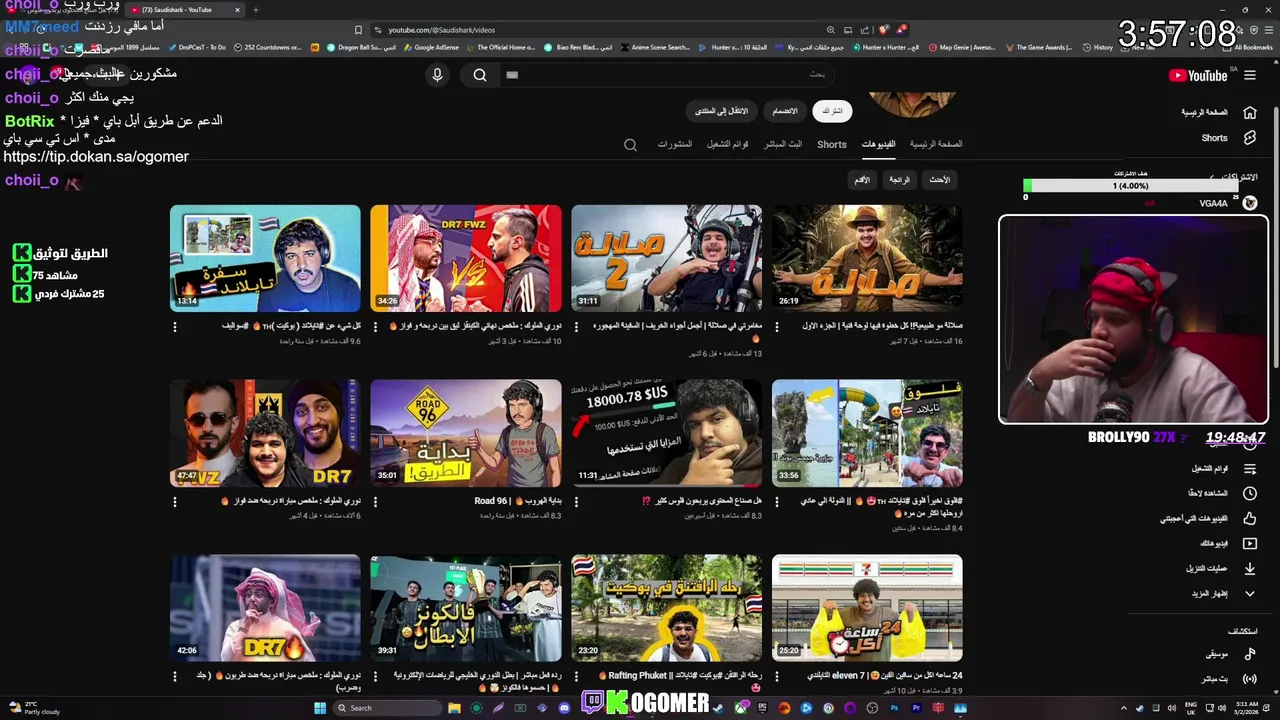Search within channel using magnifier in tab row

[630, 145]
